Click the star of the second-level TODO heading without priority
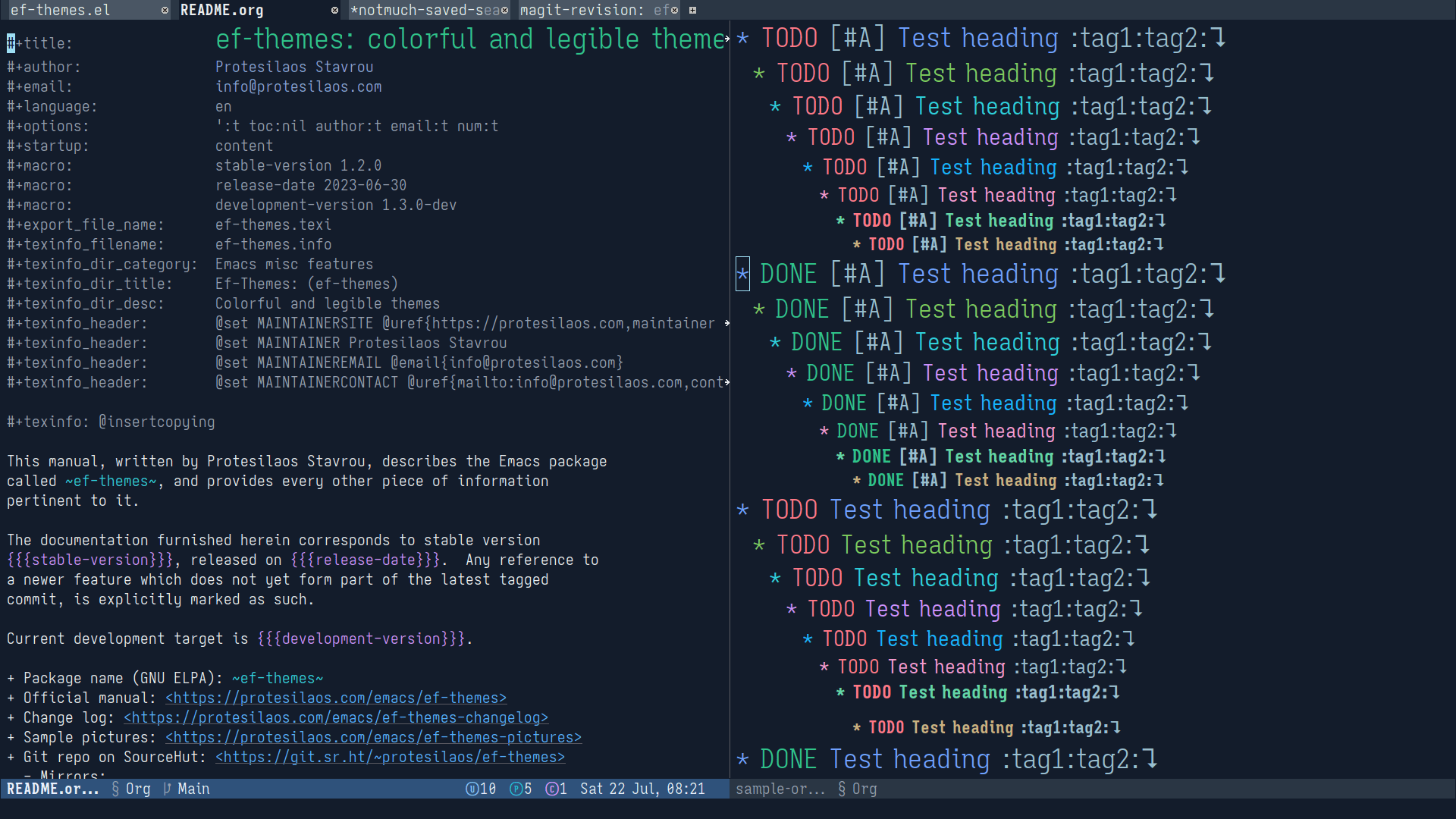The image size is (1456, 819). (x=759, y=545)
